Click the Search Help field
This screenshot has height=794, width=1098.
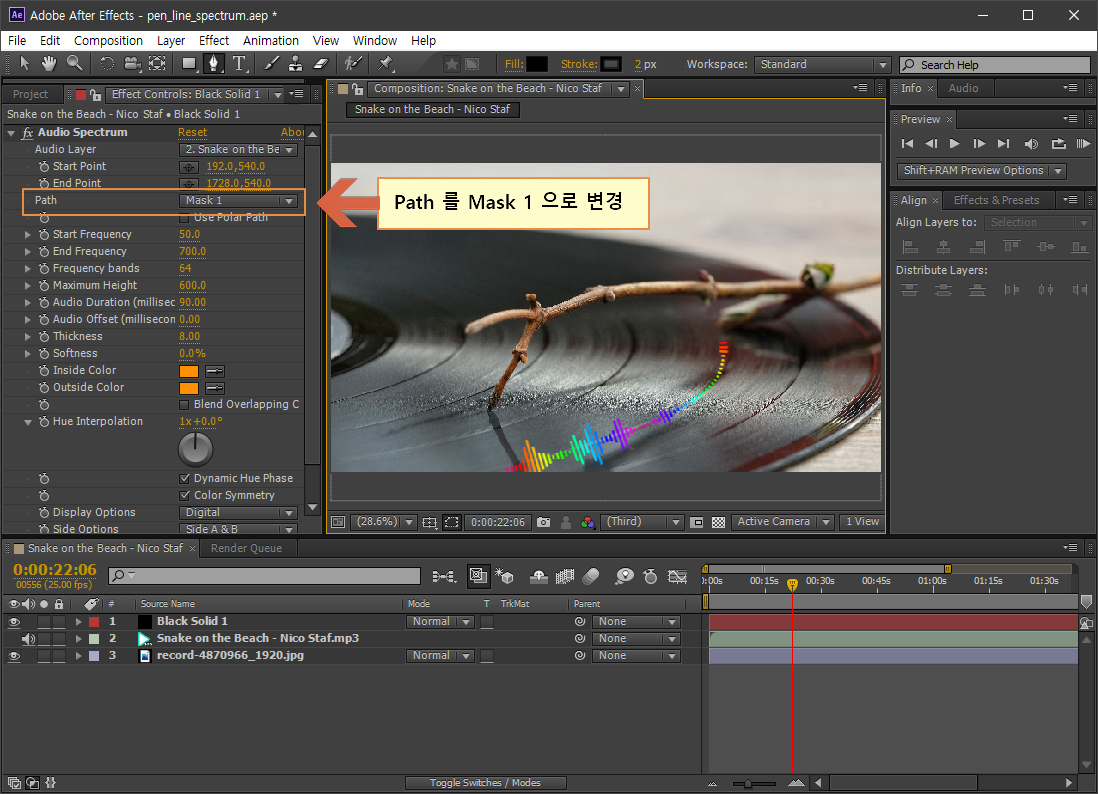[994, 65]
